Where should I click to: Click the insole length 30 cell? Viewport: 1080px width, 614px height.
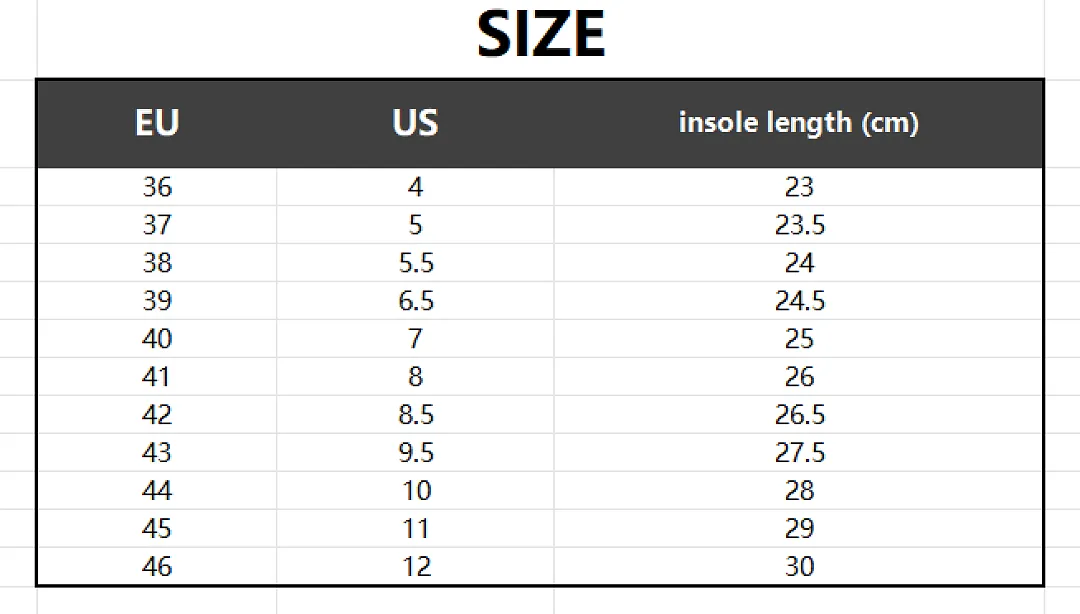point(798,566)
